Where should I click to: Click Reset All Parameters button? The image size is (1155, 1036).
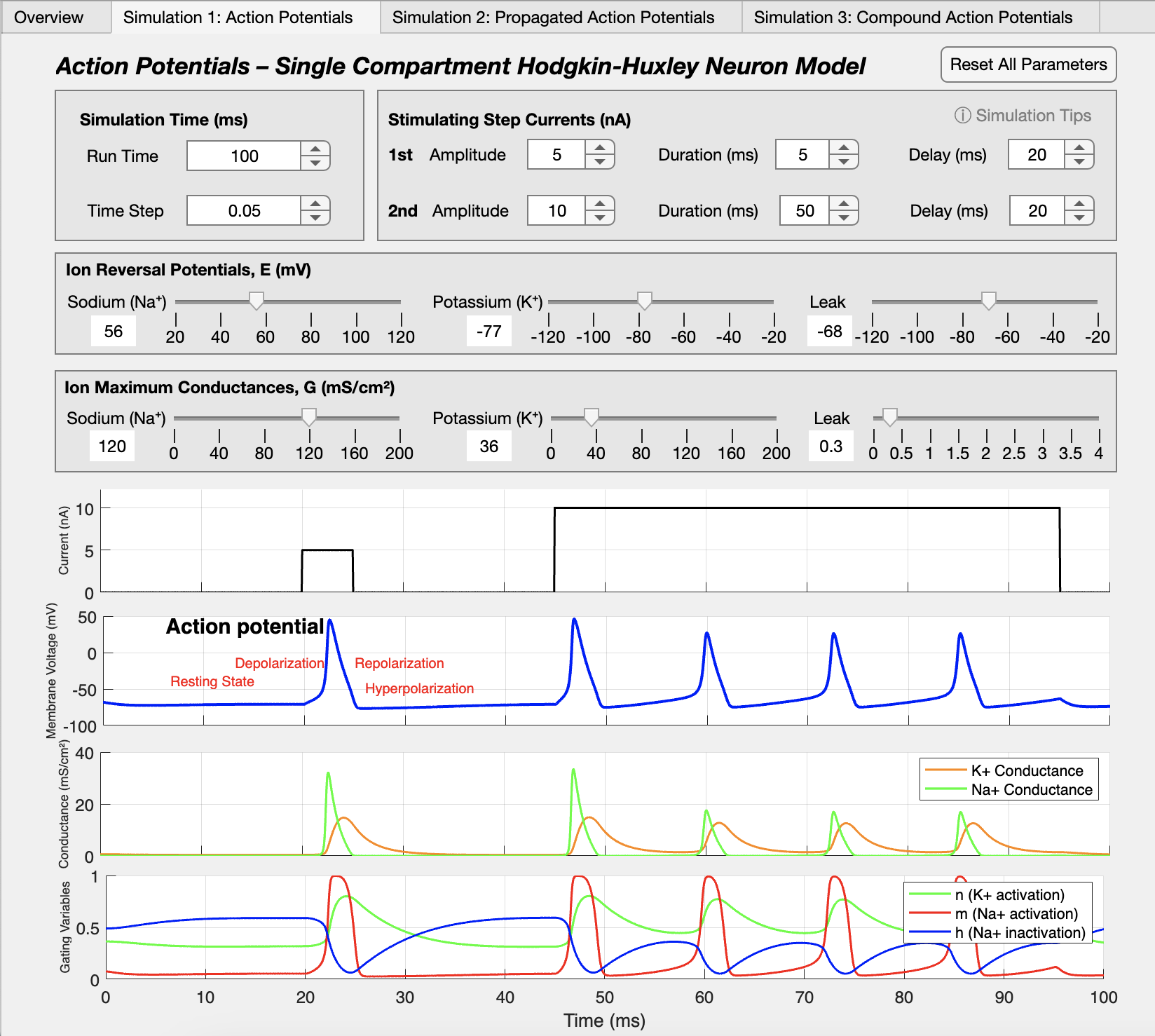(1027, 64)
